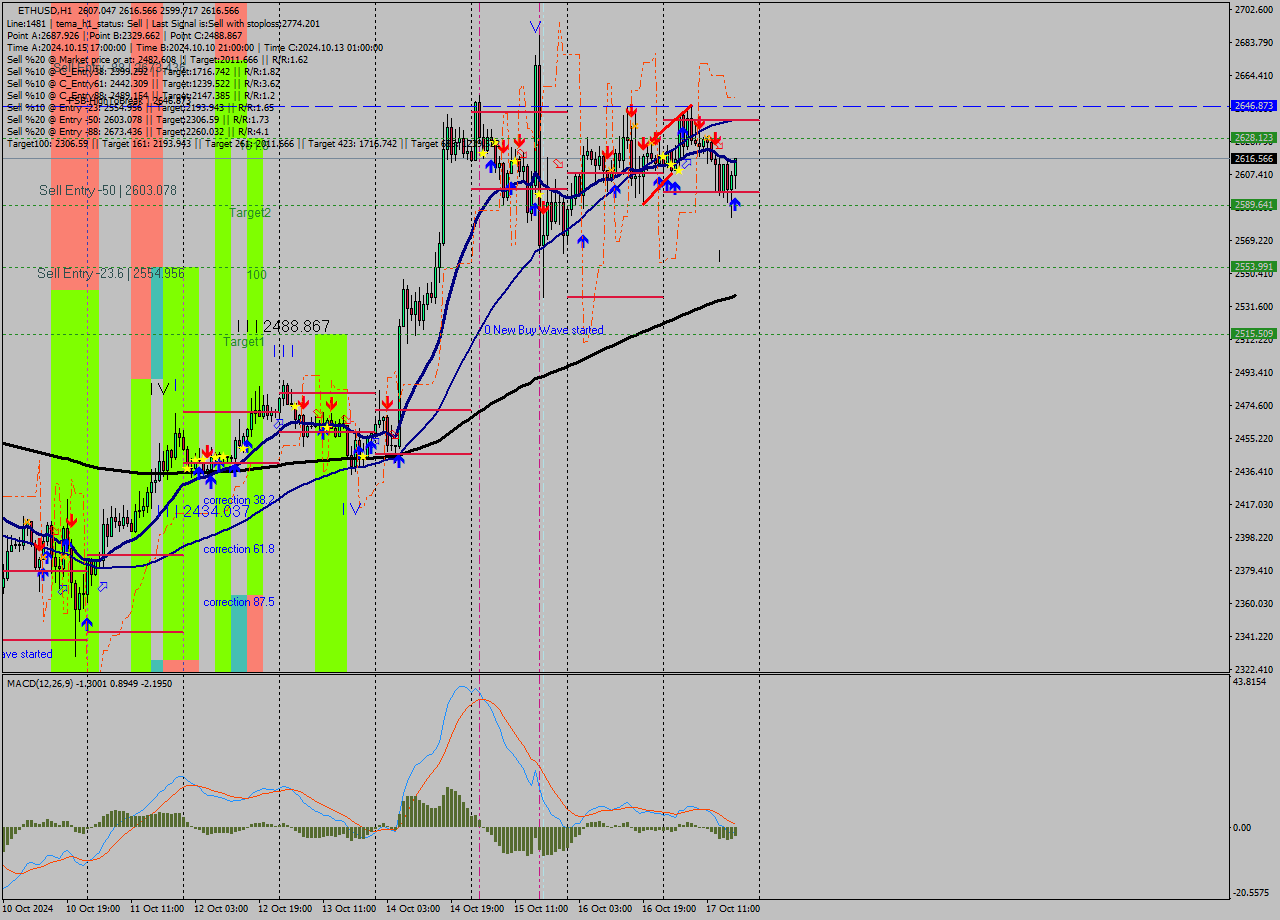The image size is (1280, 920).
Task: Click the 'I I I 2488.867' wave label
Action: coord(283,326)
